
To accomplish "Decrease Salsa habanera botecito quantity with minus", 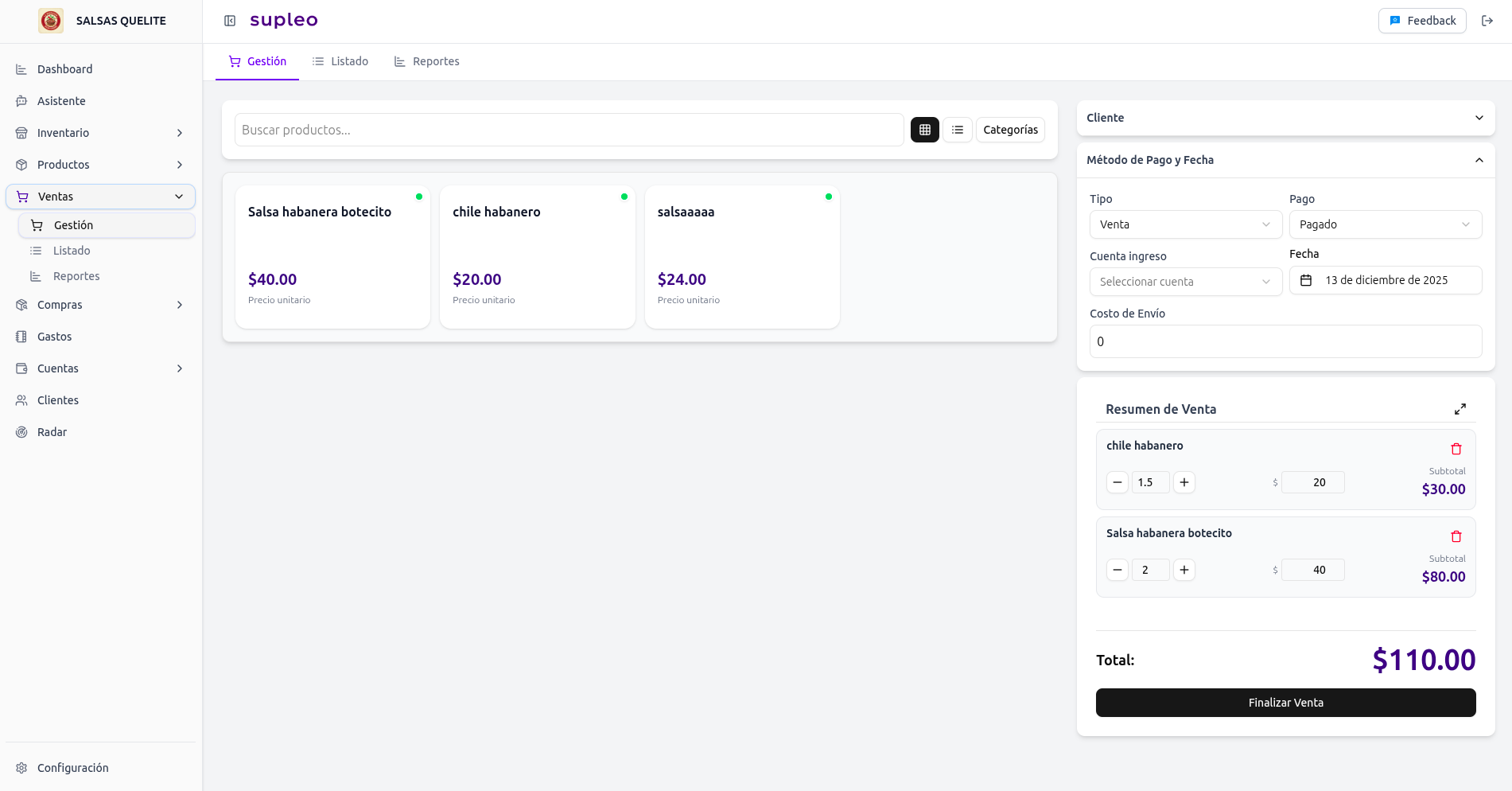I will click(1117, 570).
